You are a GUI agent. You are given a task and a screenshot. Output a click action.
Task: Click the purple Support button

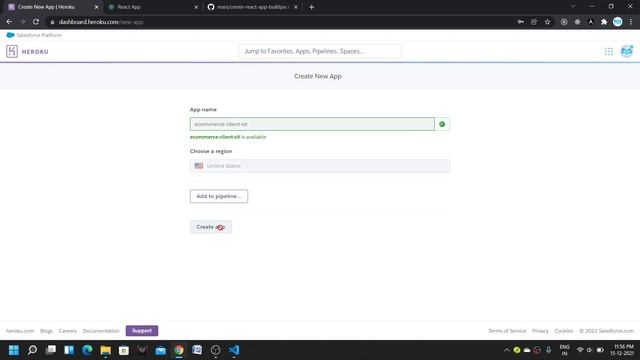[142, 331]
